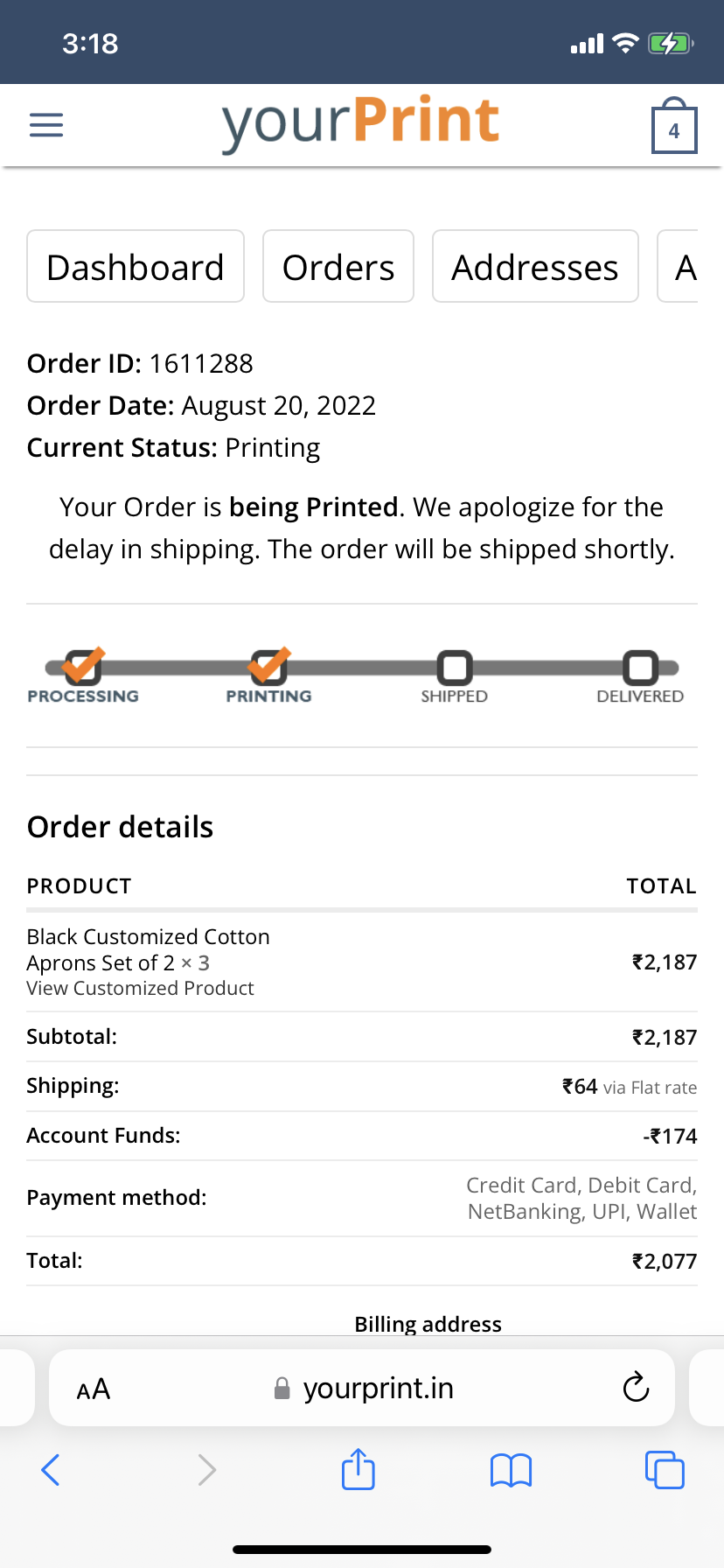The width and height of the screenshot is (724, 1568).
Task: Open the Addresses tab
Action: tap(535, 267)
